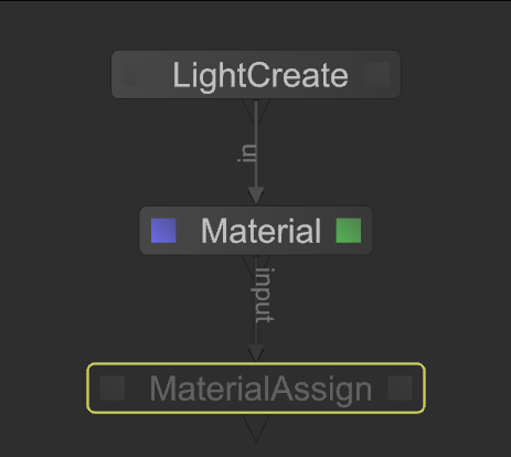The height and width of the screenshot is (457, 511).
Task: Enable the right edit flag on LightCreate node
Action: (x=377, y=74)
